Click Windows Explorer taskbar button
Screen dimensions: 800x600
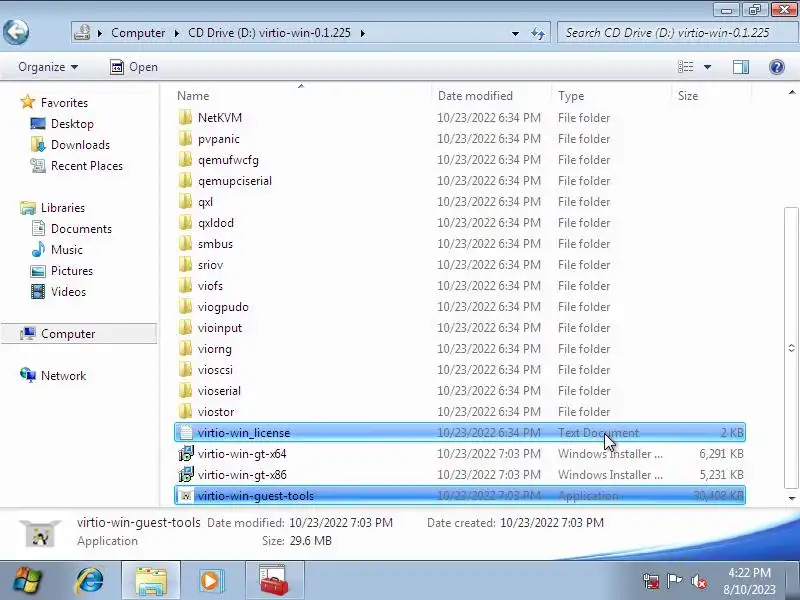[x=151, y=581]
